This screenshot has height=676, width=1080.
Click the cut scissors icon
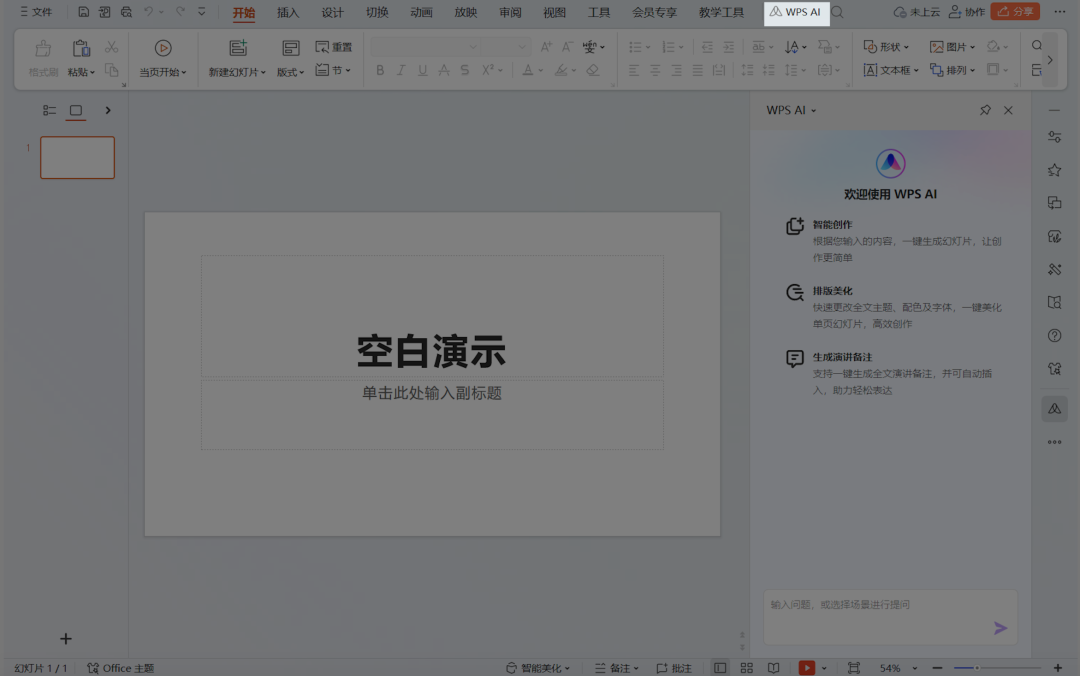click(x=111, y=47)
